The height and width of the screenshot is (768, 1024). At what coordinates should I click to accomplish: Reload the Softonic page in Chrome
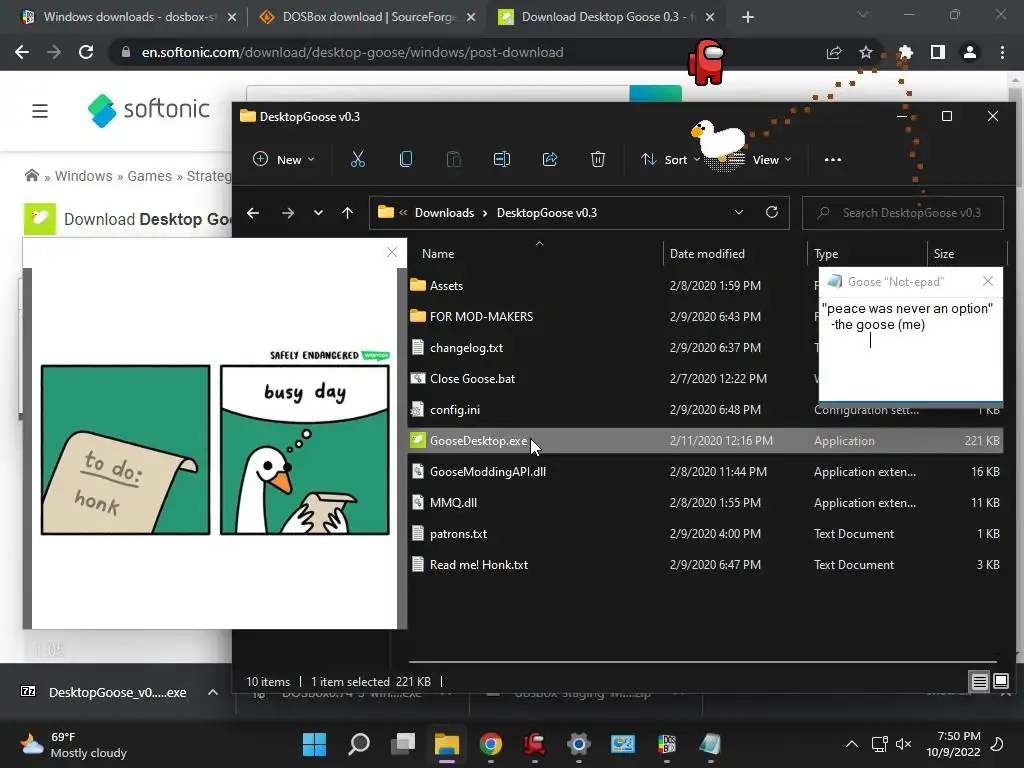pyautogui.click(x=86, y=52)
